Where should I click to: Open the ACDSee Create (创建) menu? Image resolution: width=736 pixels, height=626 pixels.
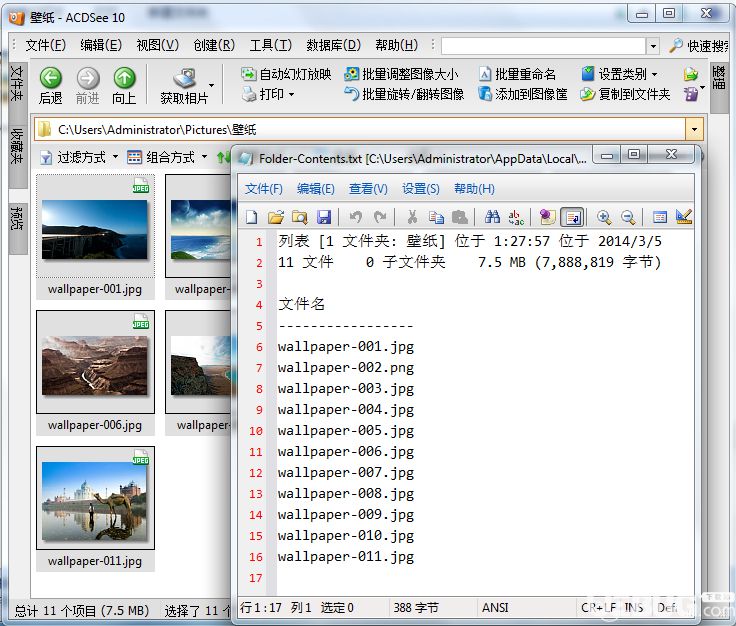tap(214, 45)
